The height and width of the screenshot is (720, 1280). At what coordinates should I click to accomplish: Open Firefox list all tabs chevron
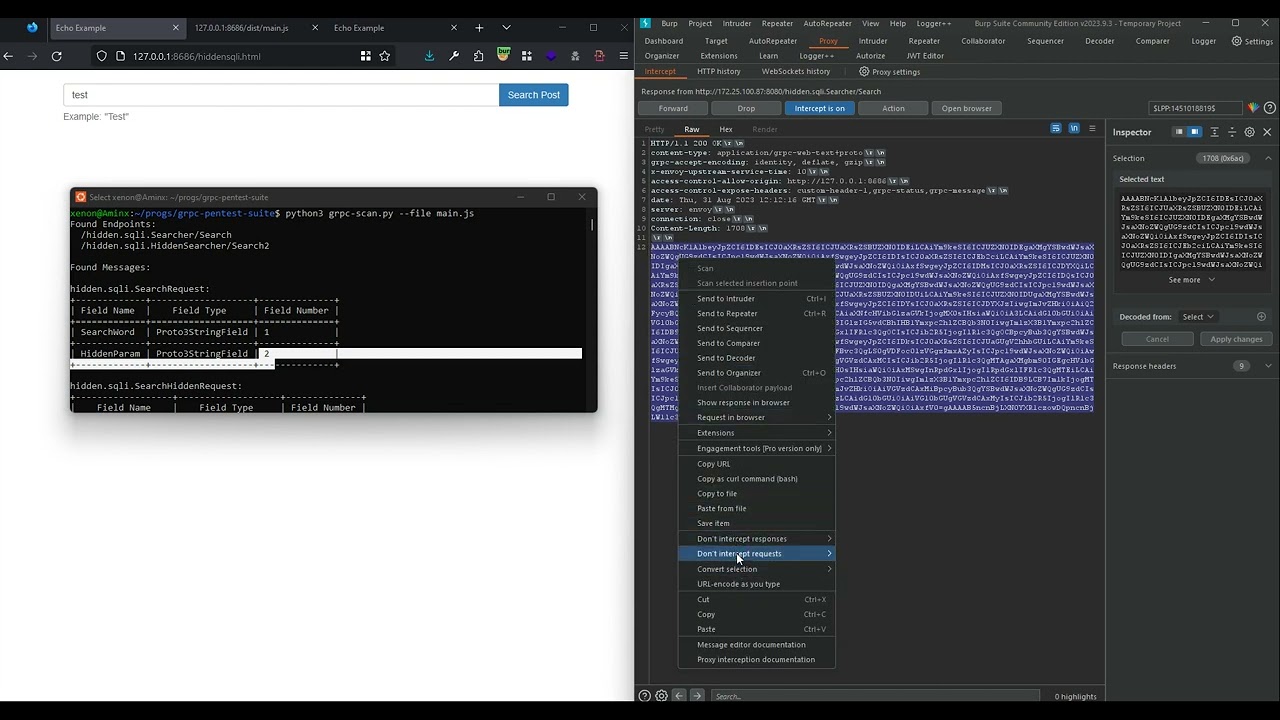pos(506,28)
